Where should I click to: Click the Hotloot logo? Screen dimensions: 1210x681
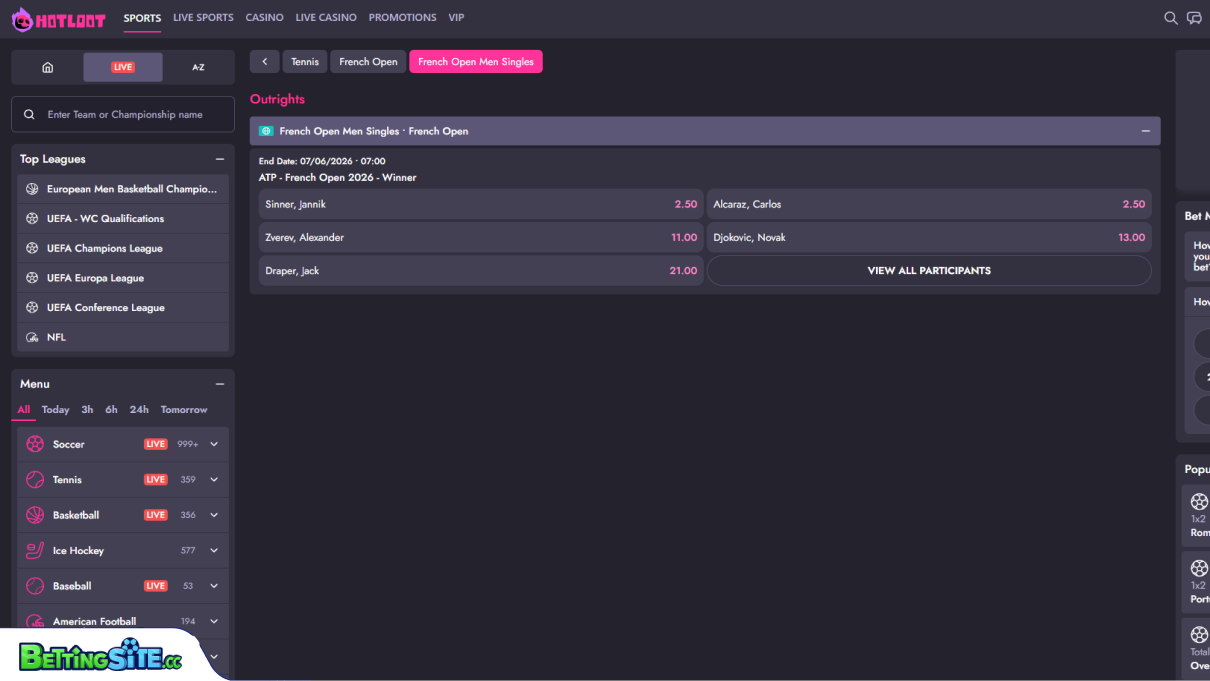tap(58, 19)
